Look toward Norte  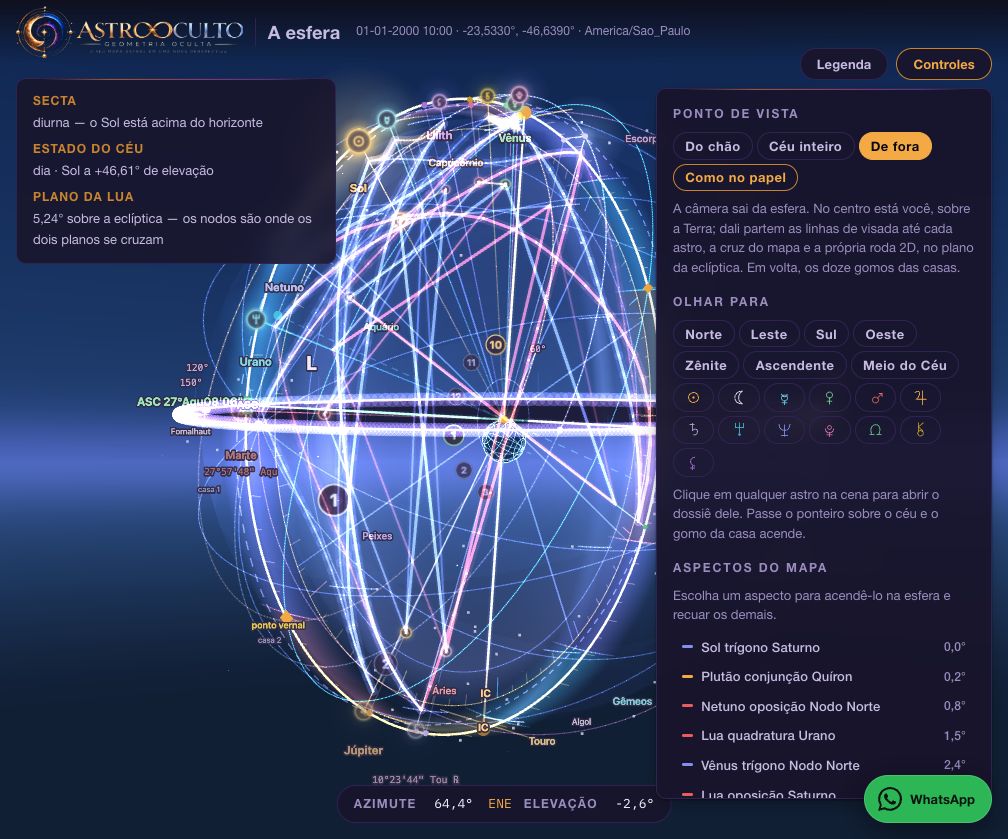[703, 334]
